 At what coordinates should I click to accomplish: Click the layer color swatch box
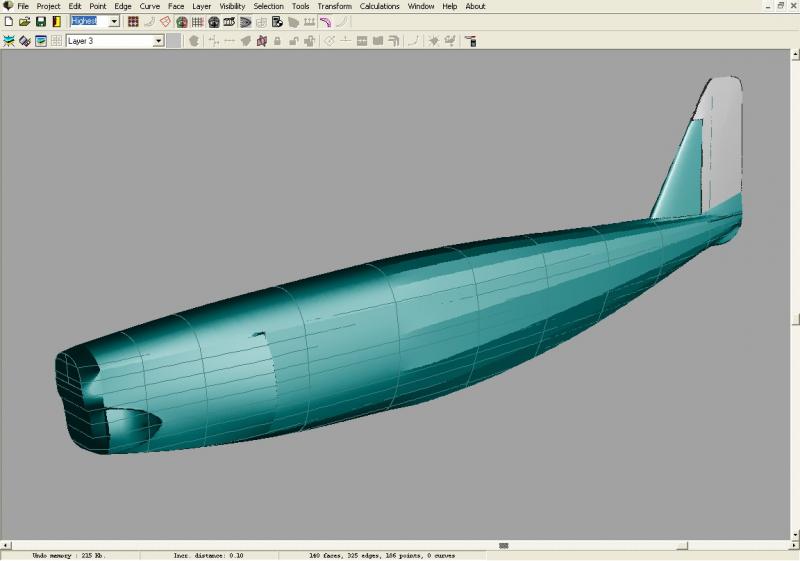tap(174, 41)
